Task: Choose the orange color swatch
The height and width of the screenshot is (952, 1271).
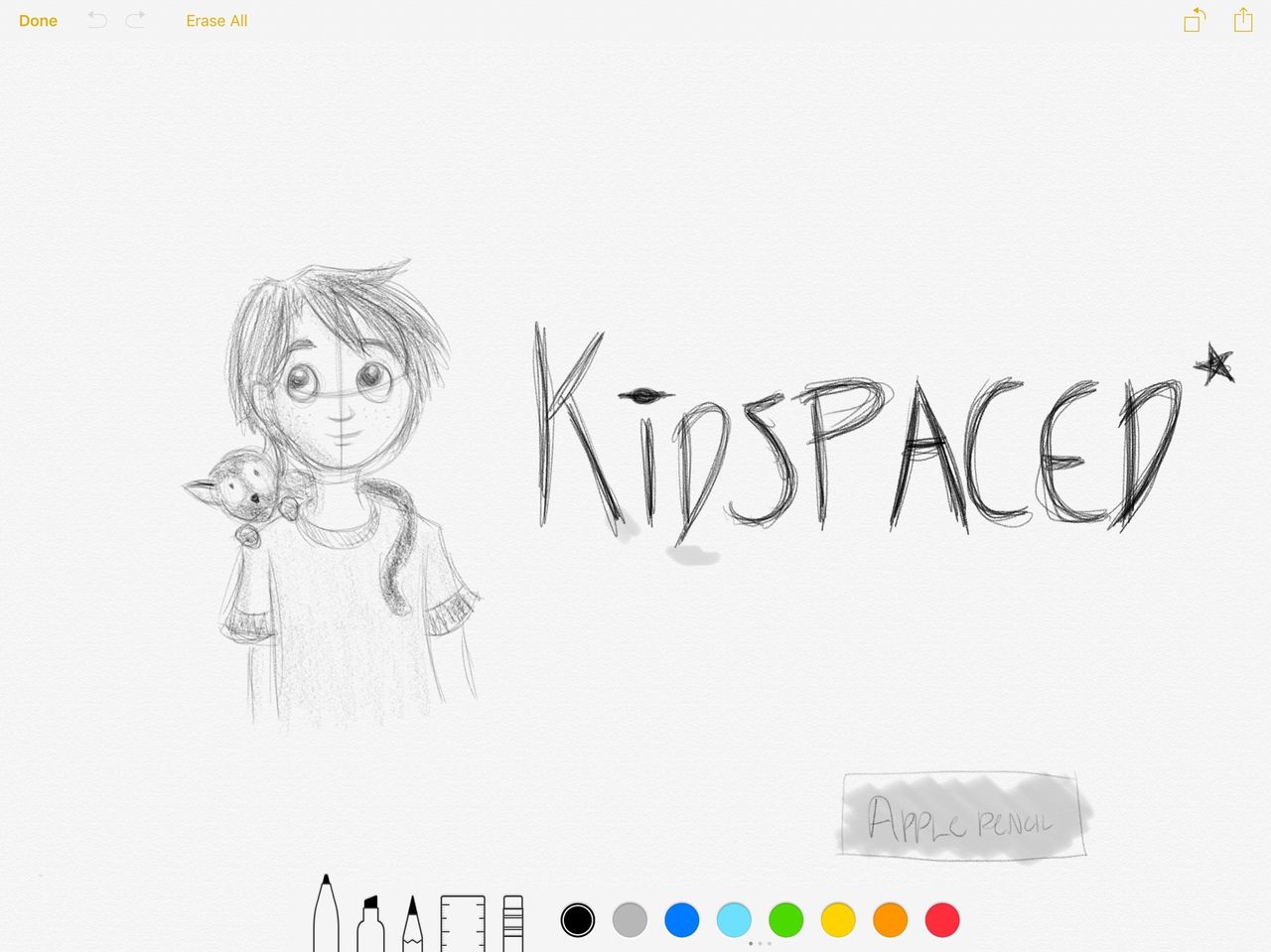Action: click(x=891, y=920)
